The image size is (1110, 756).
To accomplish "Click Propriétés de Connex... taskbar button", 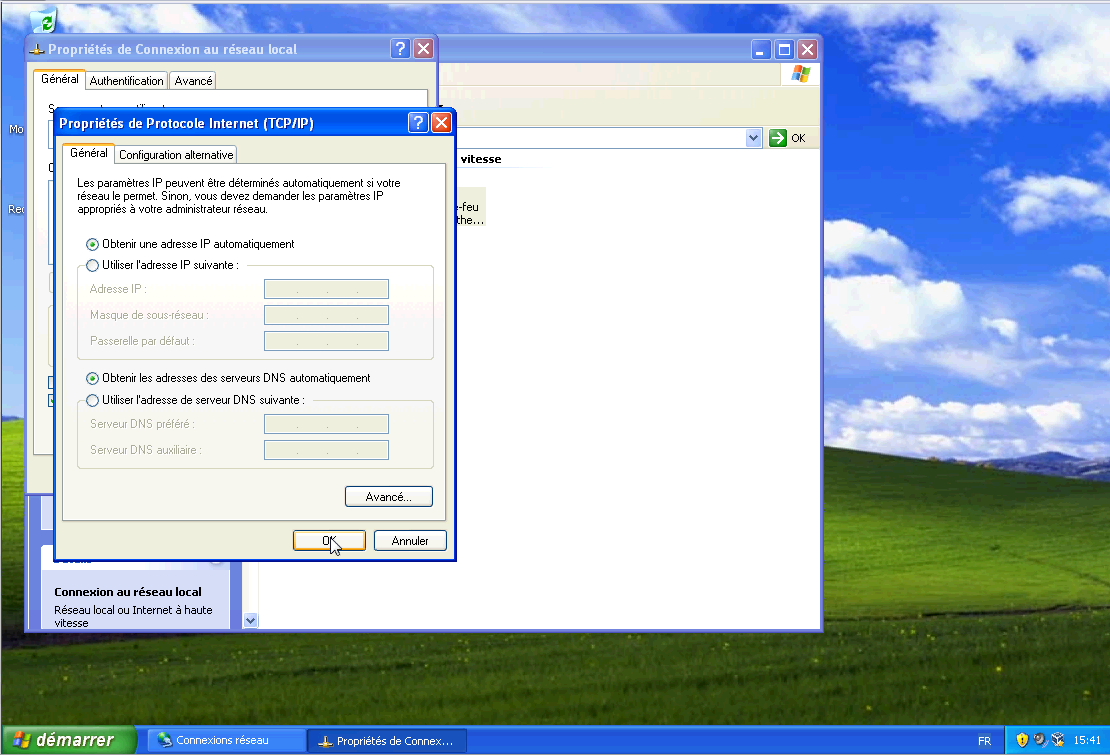I will tap(387, 741).
